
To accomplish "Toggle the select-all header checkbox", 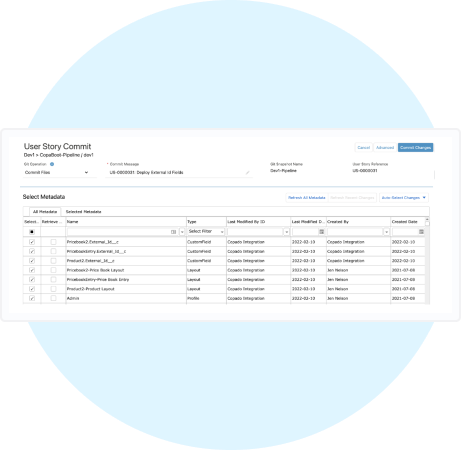I will coord(32,232).
